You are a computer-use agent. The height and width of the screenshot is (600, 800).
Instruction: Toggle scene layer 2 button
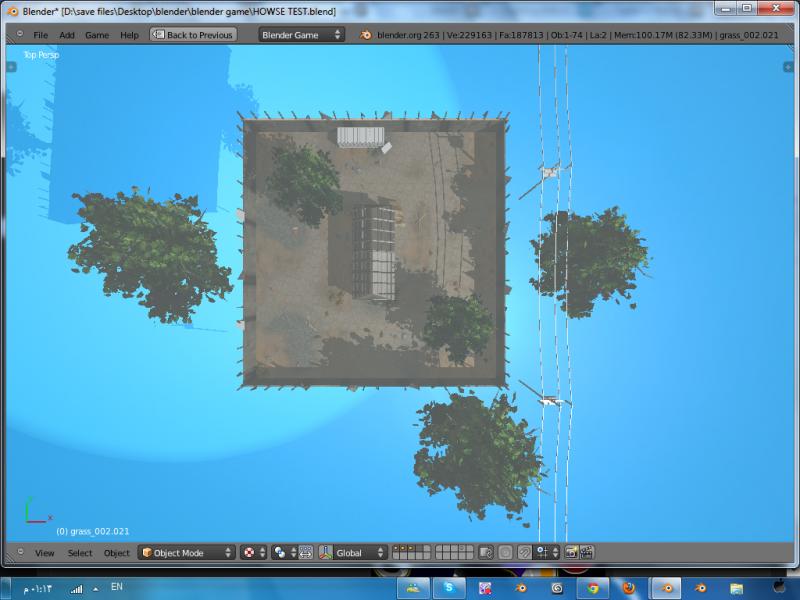404,548
